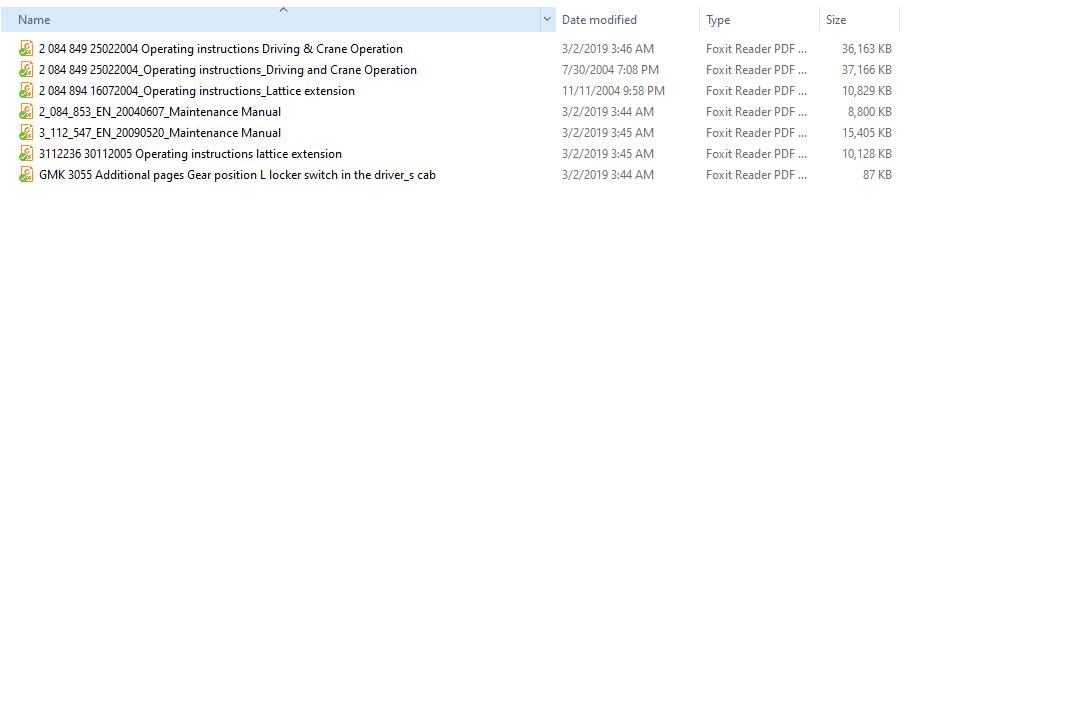Click the size value '37,166 KB'
Screen dimensions: 1074x712
866,70
